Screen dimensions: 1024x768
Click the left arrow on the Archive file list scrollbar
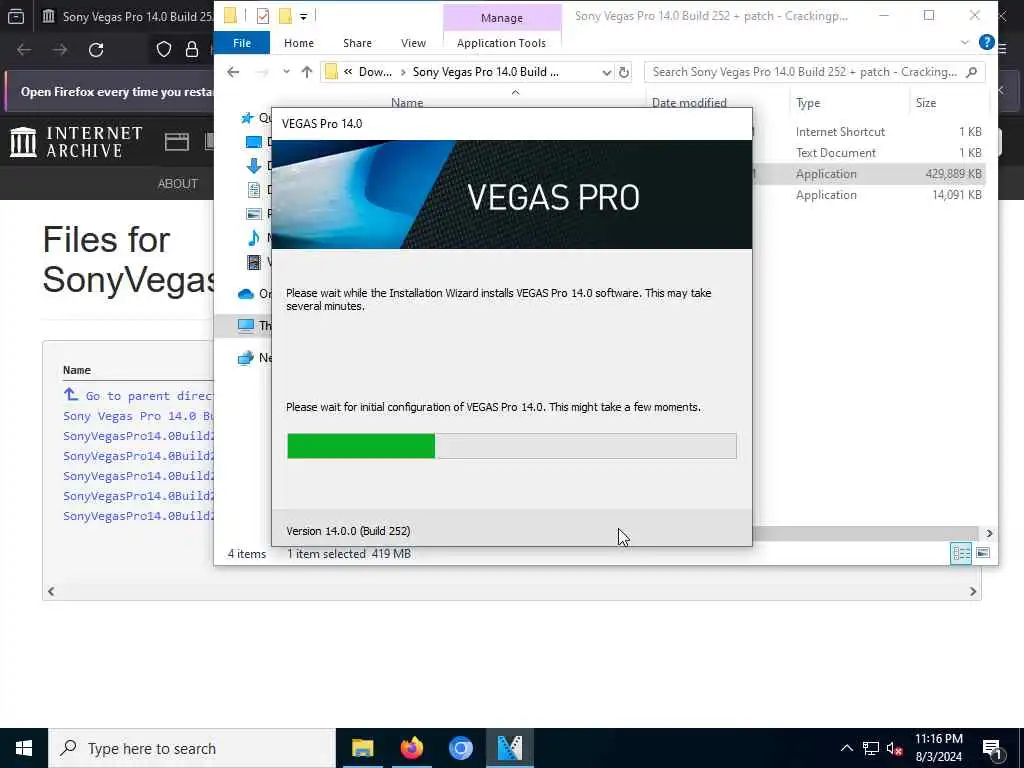point(51,591)
